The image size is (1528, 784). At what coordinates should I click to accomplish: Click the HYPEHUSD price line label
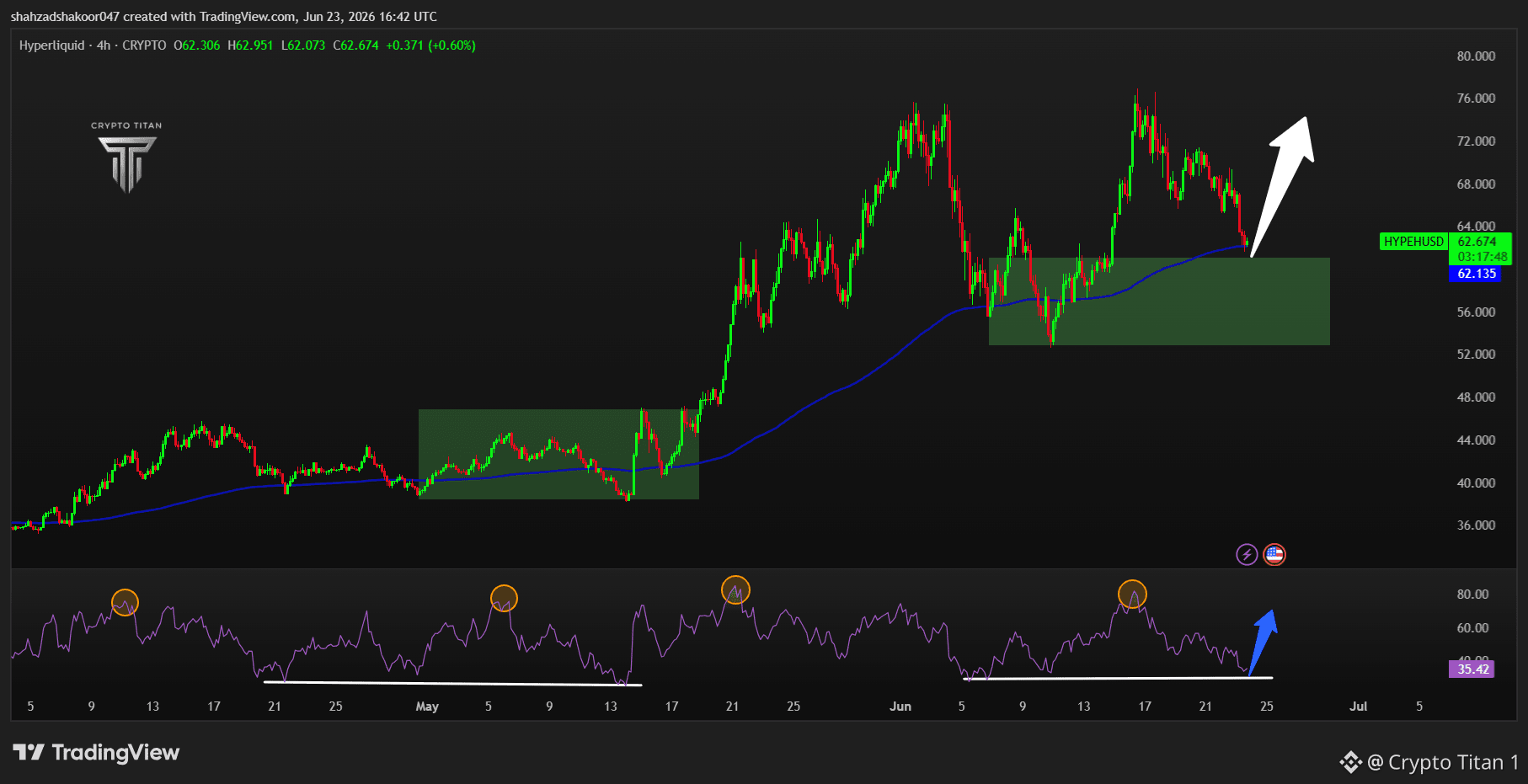click(x=1413, y=242)
